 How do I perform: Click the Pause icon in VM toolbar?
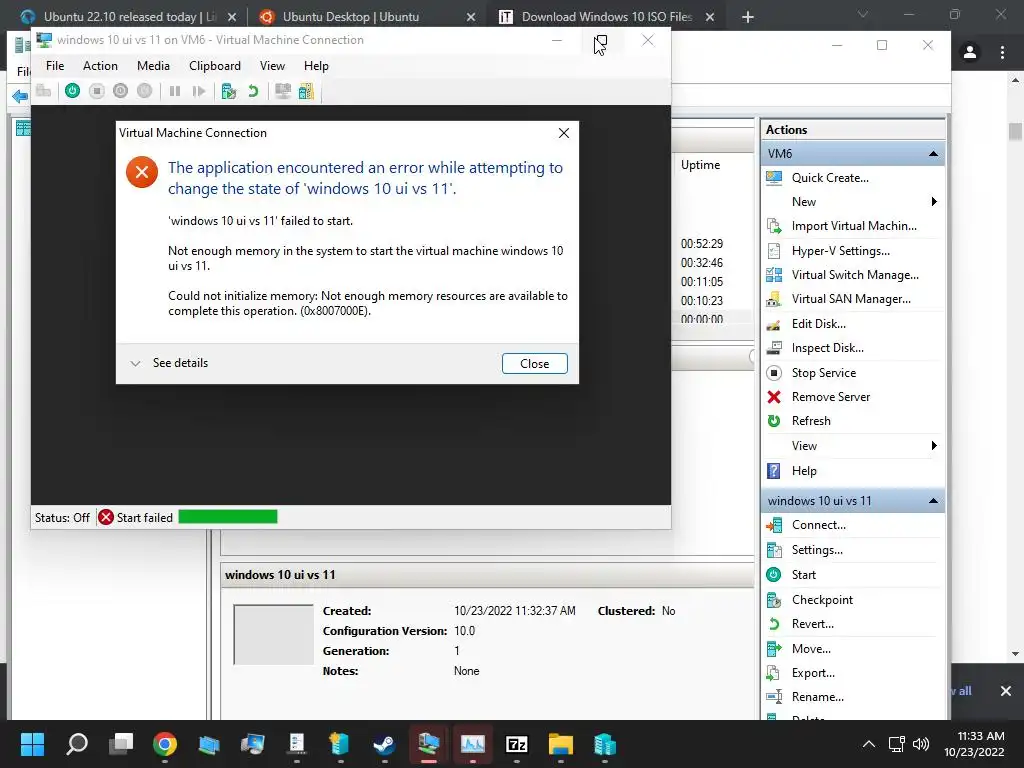[x=174, y=91]
